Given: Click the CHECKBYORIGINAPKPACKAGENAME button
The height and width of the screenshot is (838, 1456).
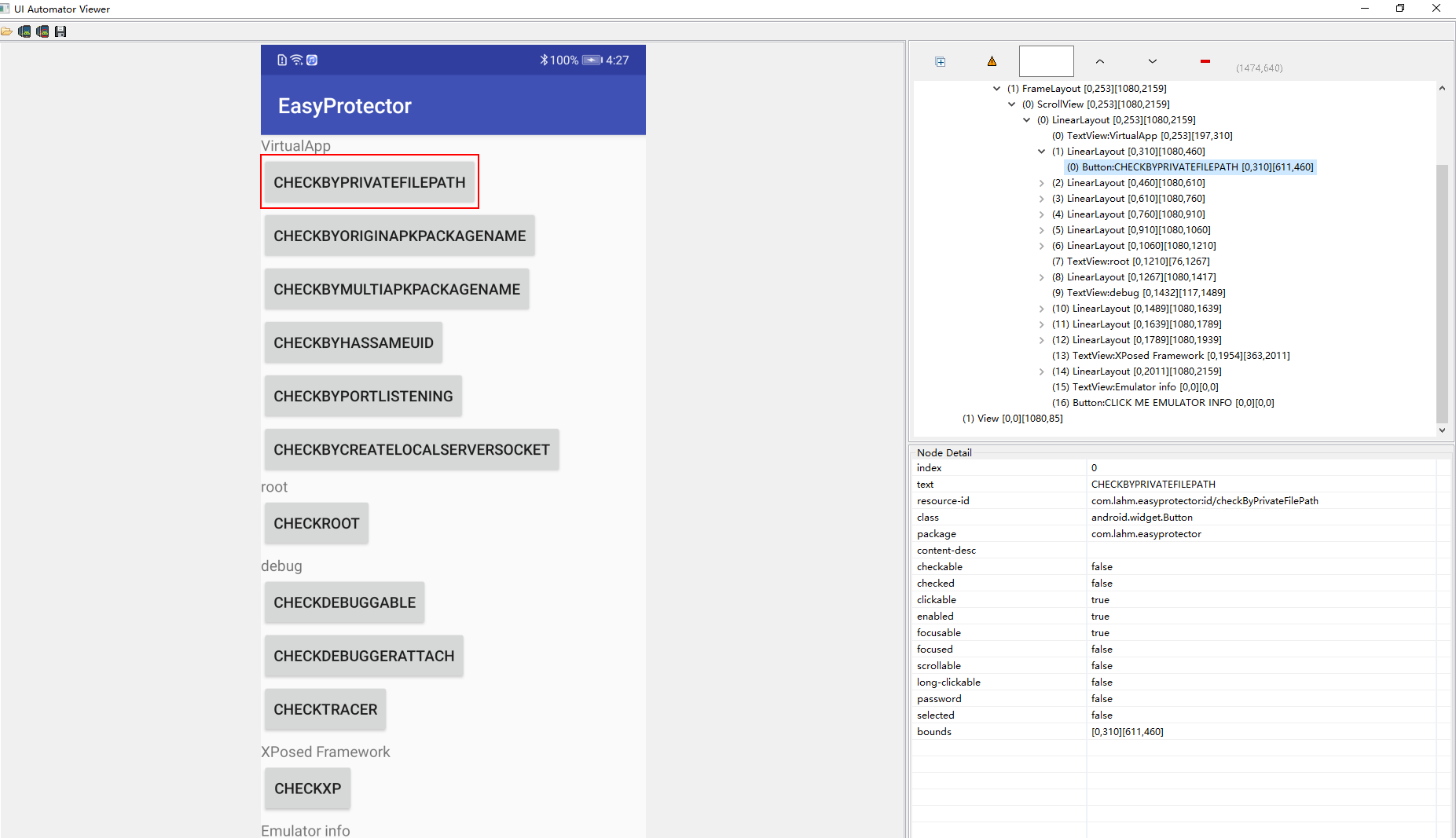Looking at the screenshot, I should (x=400, y=236).
